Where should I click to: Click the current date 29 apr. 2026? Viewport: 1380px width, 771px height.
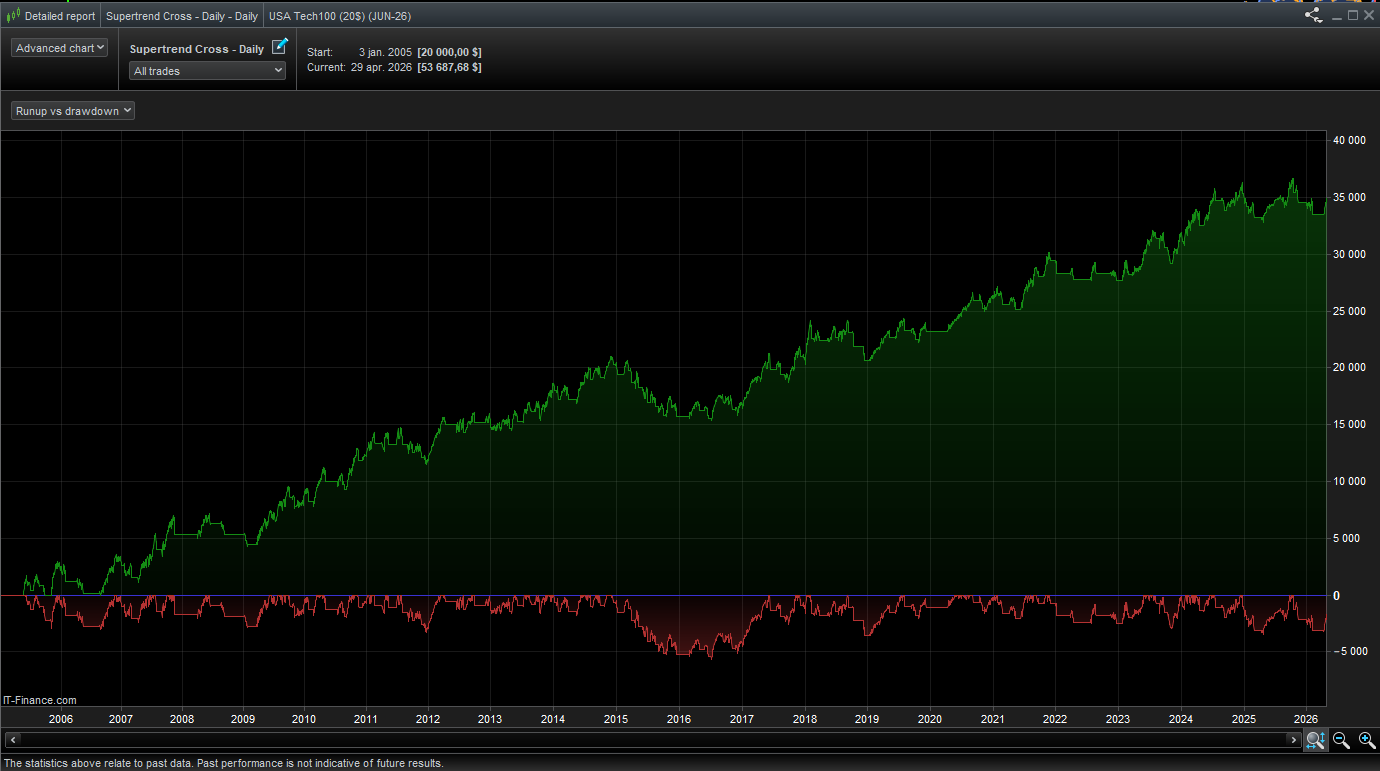coord(381,67)
